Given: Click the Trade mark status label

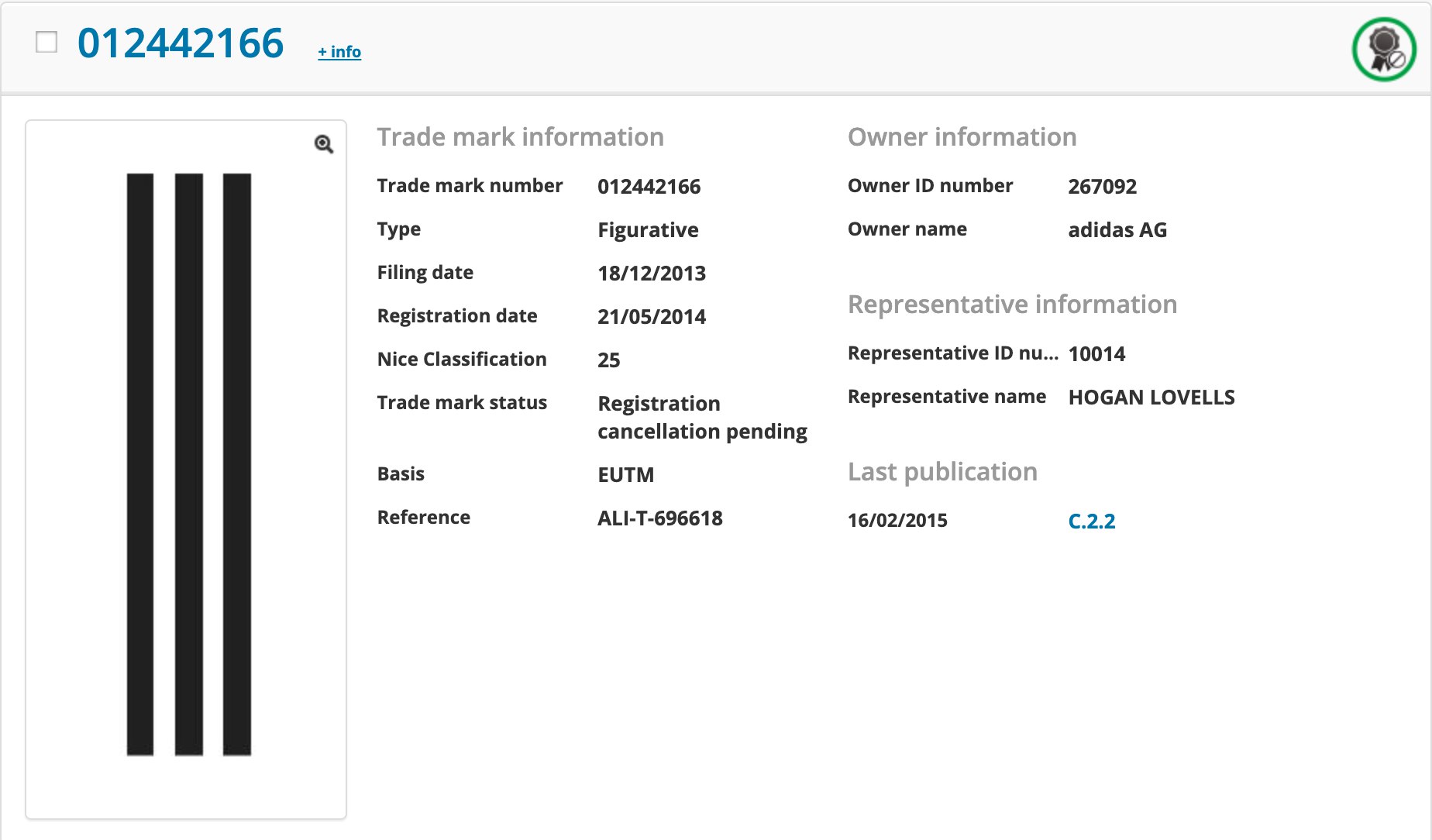Looking at the screenshot, I should (x=462, y=402).
